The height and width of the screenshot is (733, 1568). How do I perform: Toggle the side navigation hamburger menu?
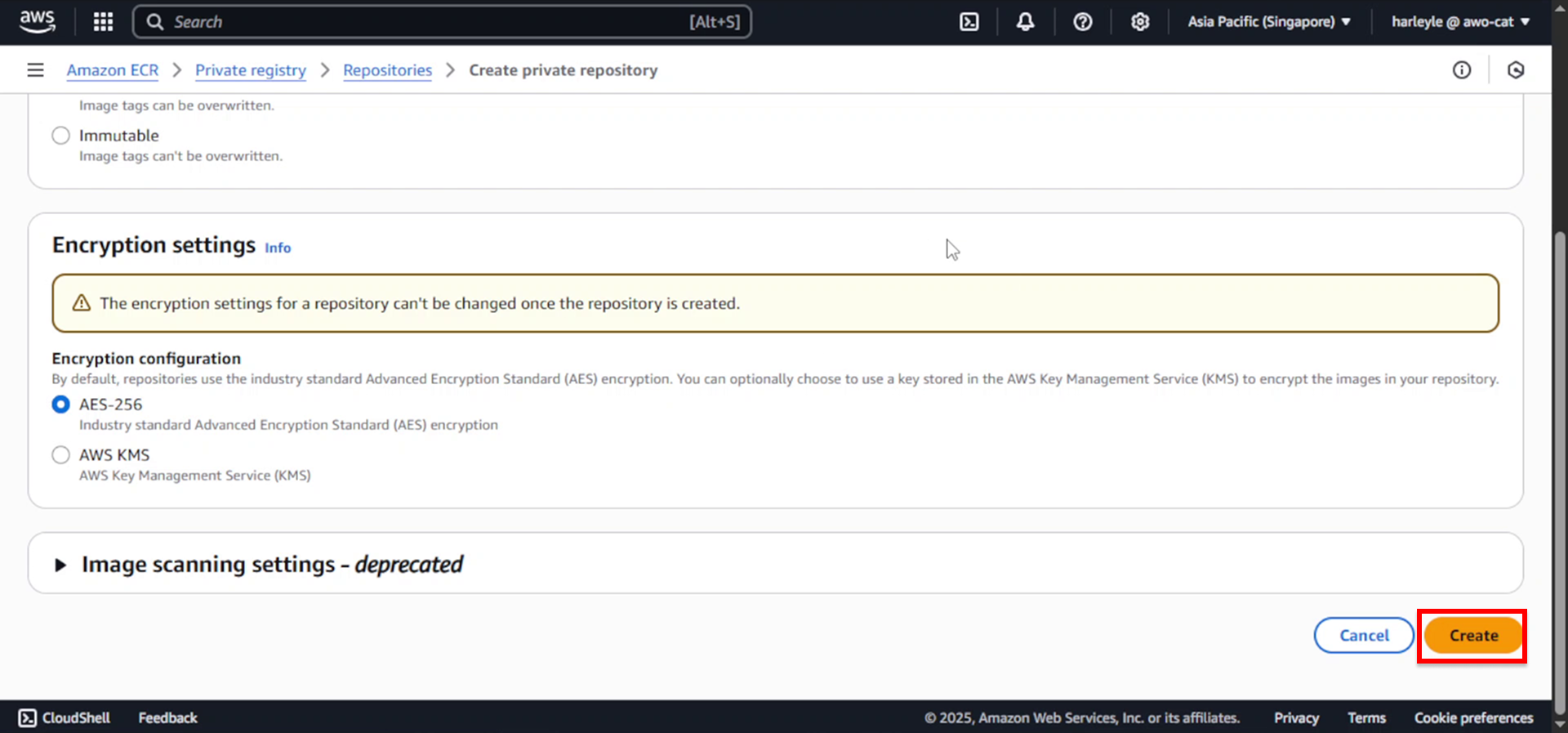point(35,70)
